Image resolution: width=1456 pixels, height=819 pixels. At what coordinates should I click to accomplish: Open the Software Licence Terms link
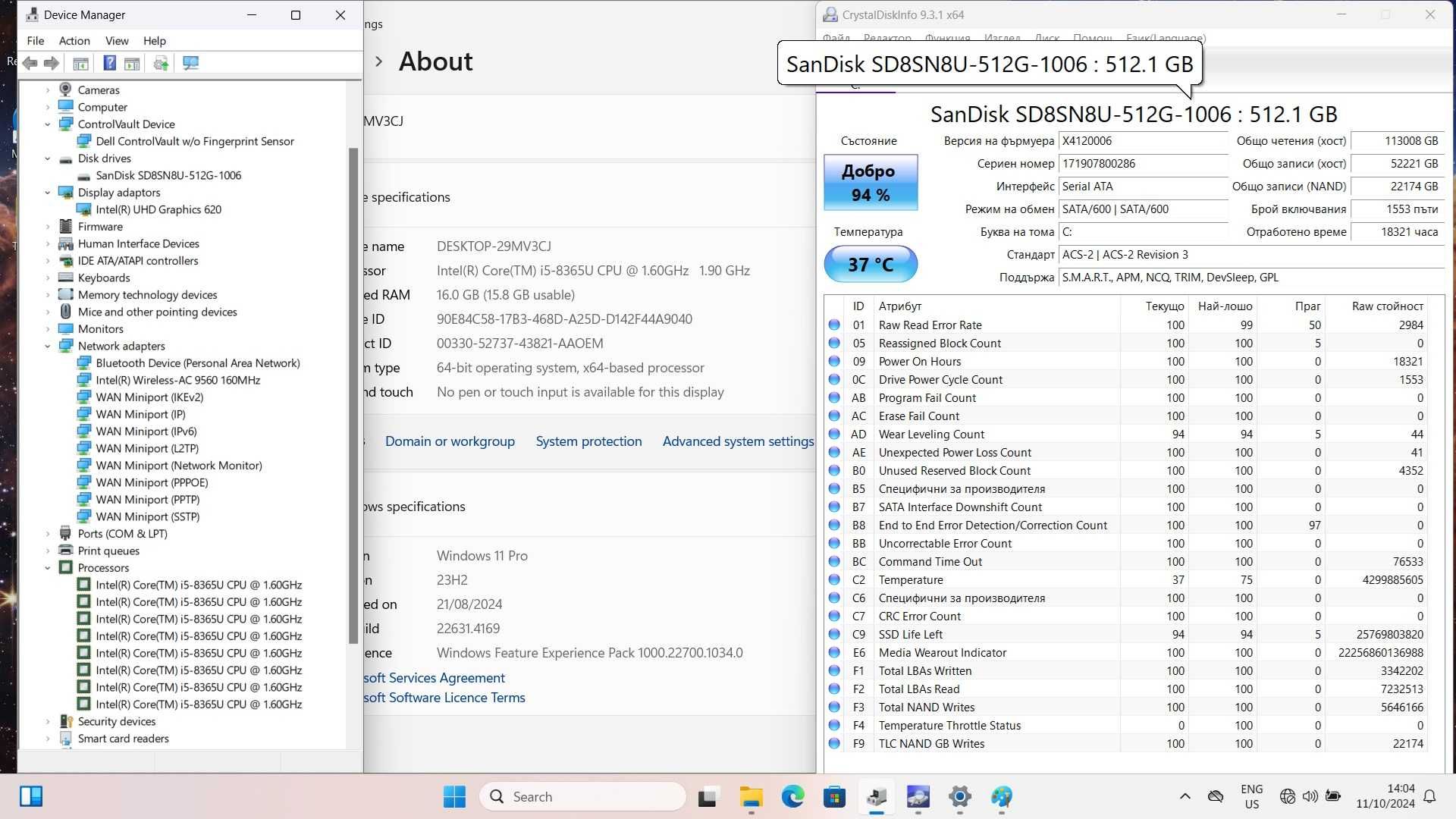(x=444, y=698)
